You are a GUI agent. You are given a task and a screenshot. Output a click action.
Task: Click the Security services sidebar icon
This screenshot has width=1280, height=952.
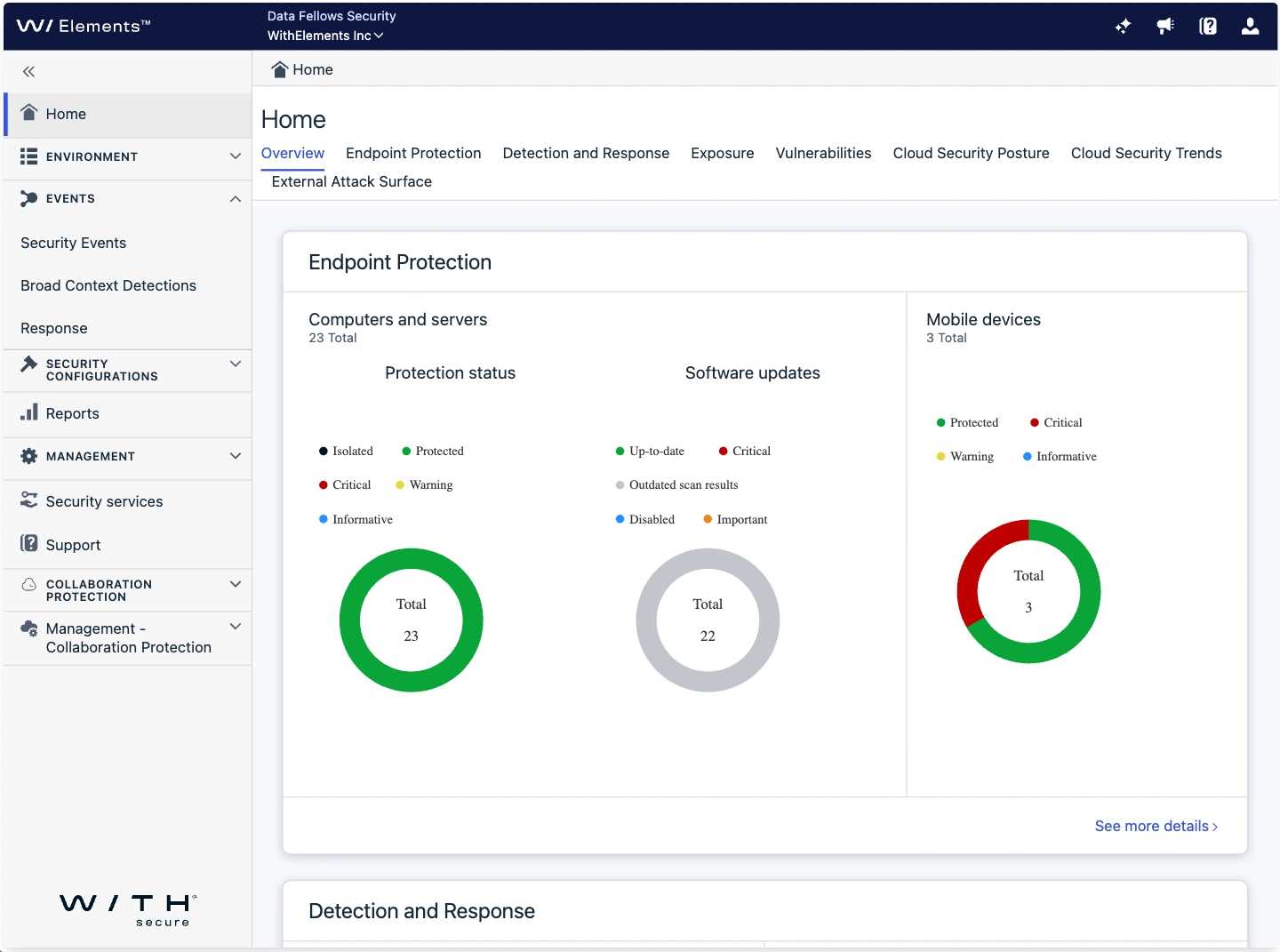pyautogui.click(x=29, y=500)
